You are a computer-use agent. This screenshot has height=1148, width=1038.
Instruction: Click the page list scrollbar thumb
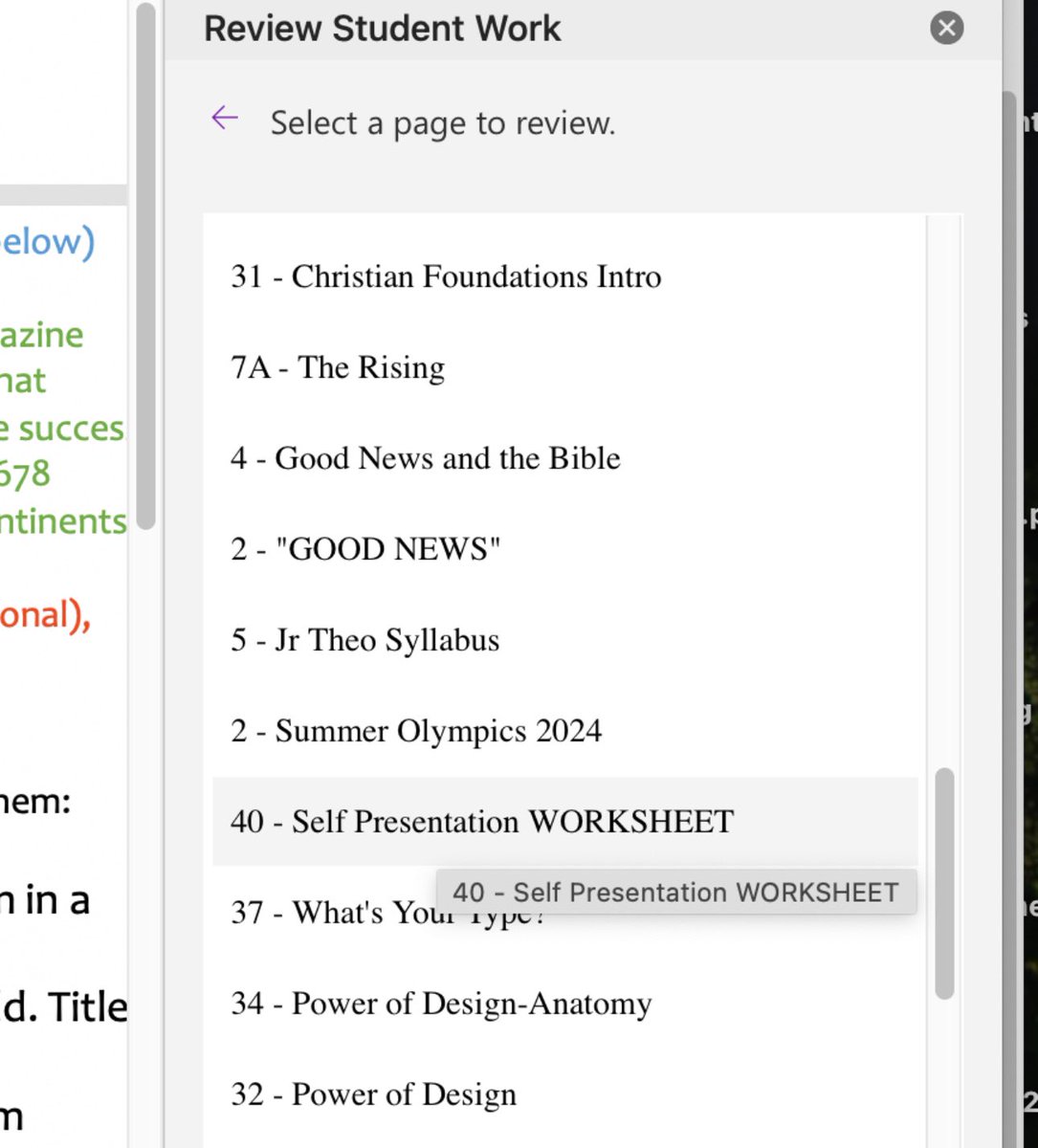tap(944, 884)
